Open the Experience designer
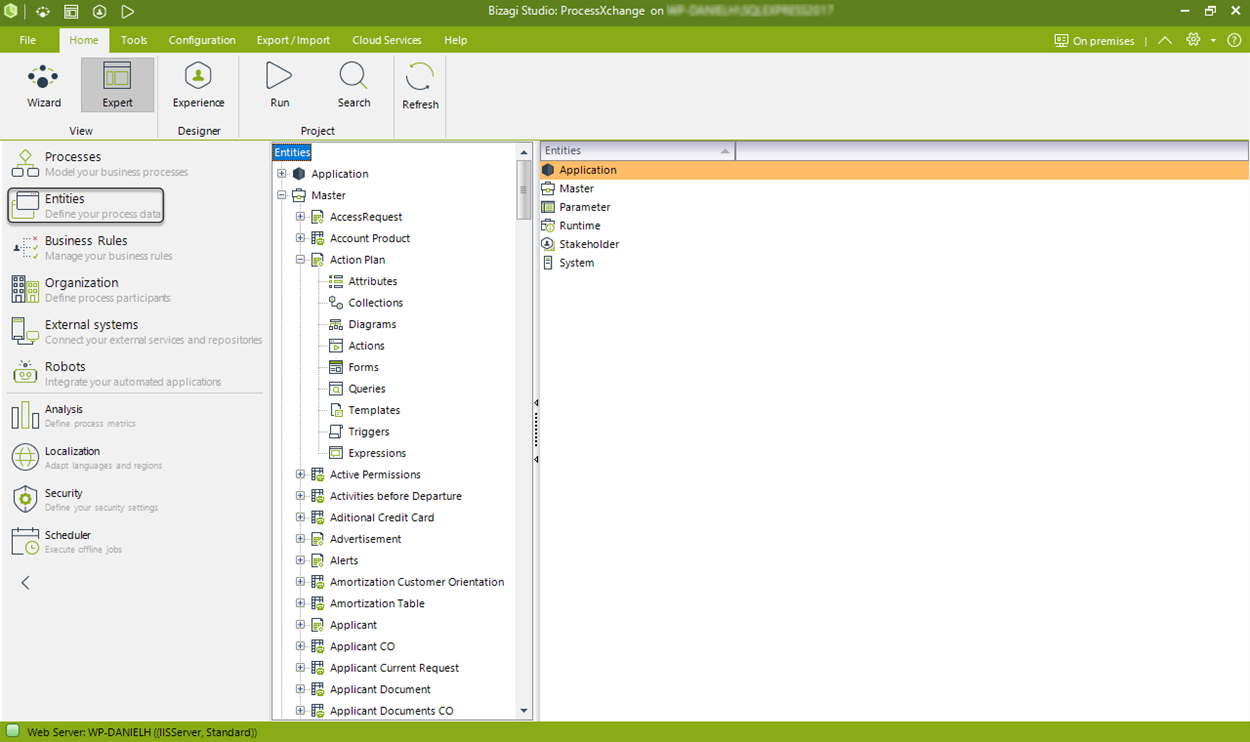1250x742 pixels. tap(198, 86)
